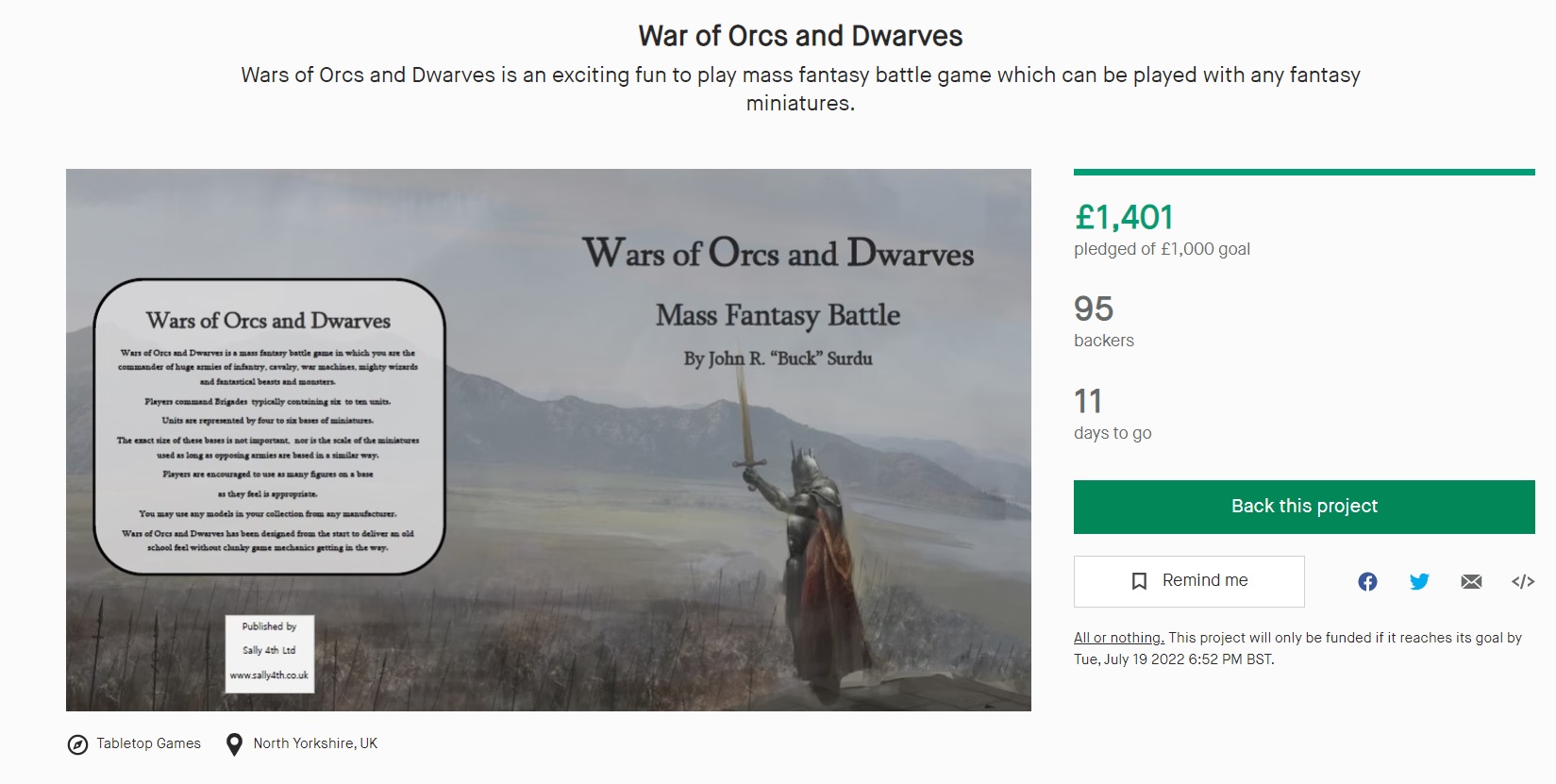Viewport: 1556px width, 784px height.
Task: Click the 11 days to go counter
Action: point(1089,401)
